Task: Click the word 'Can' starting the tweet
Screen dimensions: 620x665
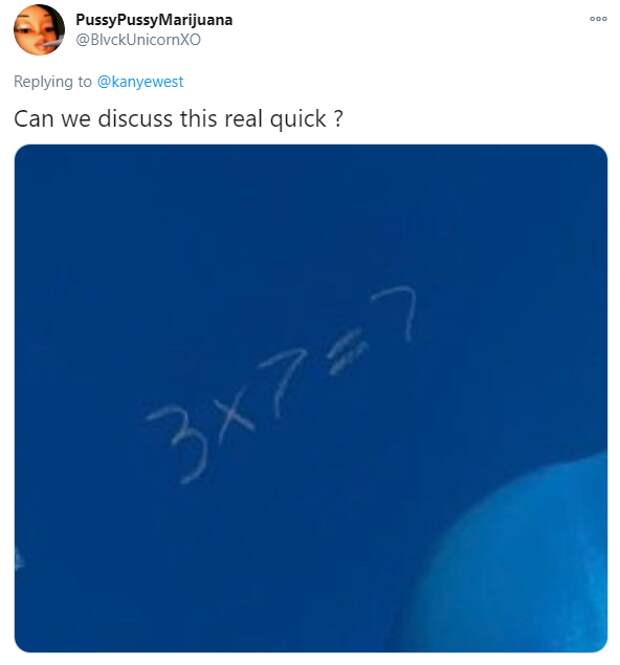Action: tap(34, 119)
